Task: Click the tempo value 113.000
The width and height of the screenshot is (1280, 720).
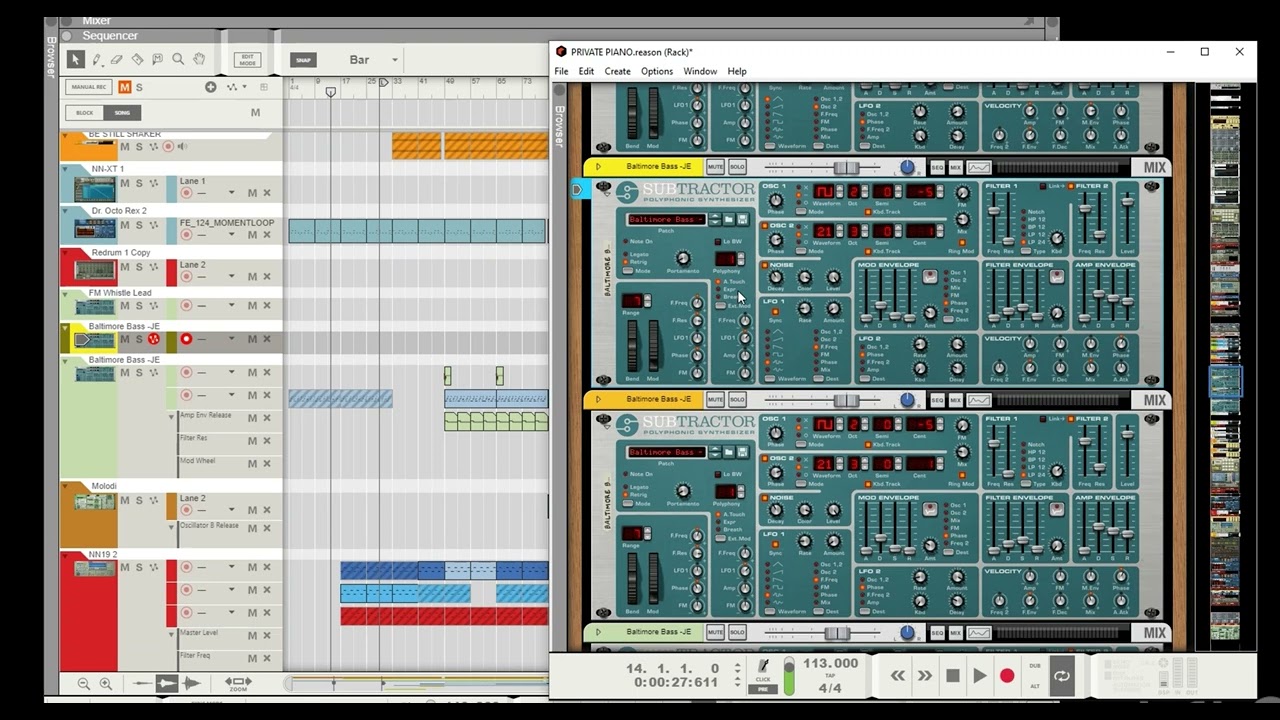Action: pos(830,663)
